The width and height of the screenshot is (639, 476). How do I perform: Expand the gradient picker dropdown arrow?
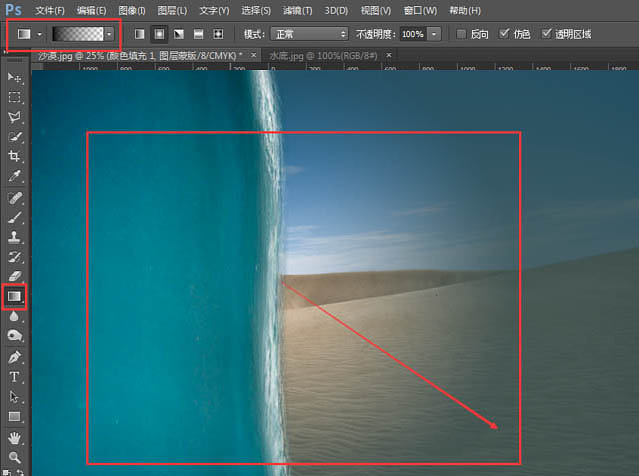[109, 34]
